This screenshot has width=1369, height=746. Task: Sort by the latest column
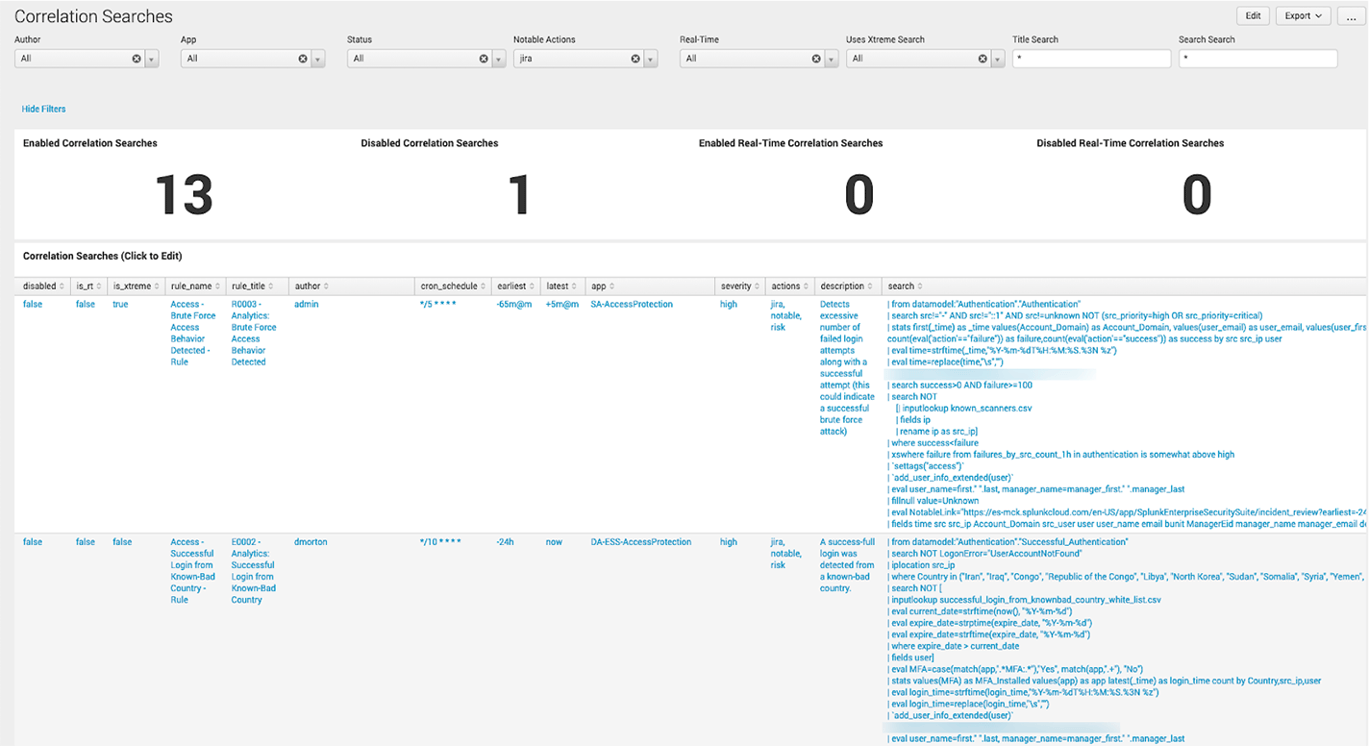[x=563, y=286]
